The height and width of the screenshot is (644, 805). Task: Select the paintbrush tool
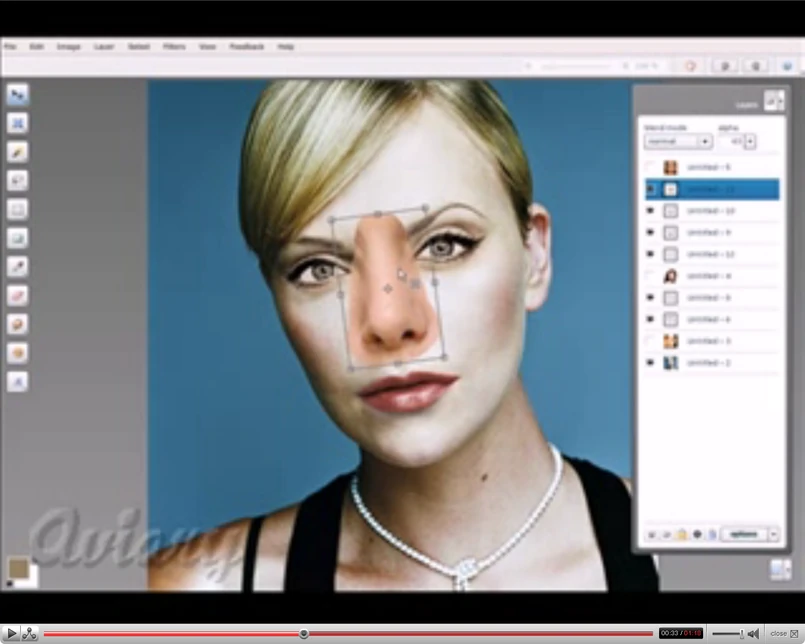tap(18, 152)
